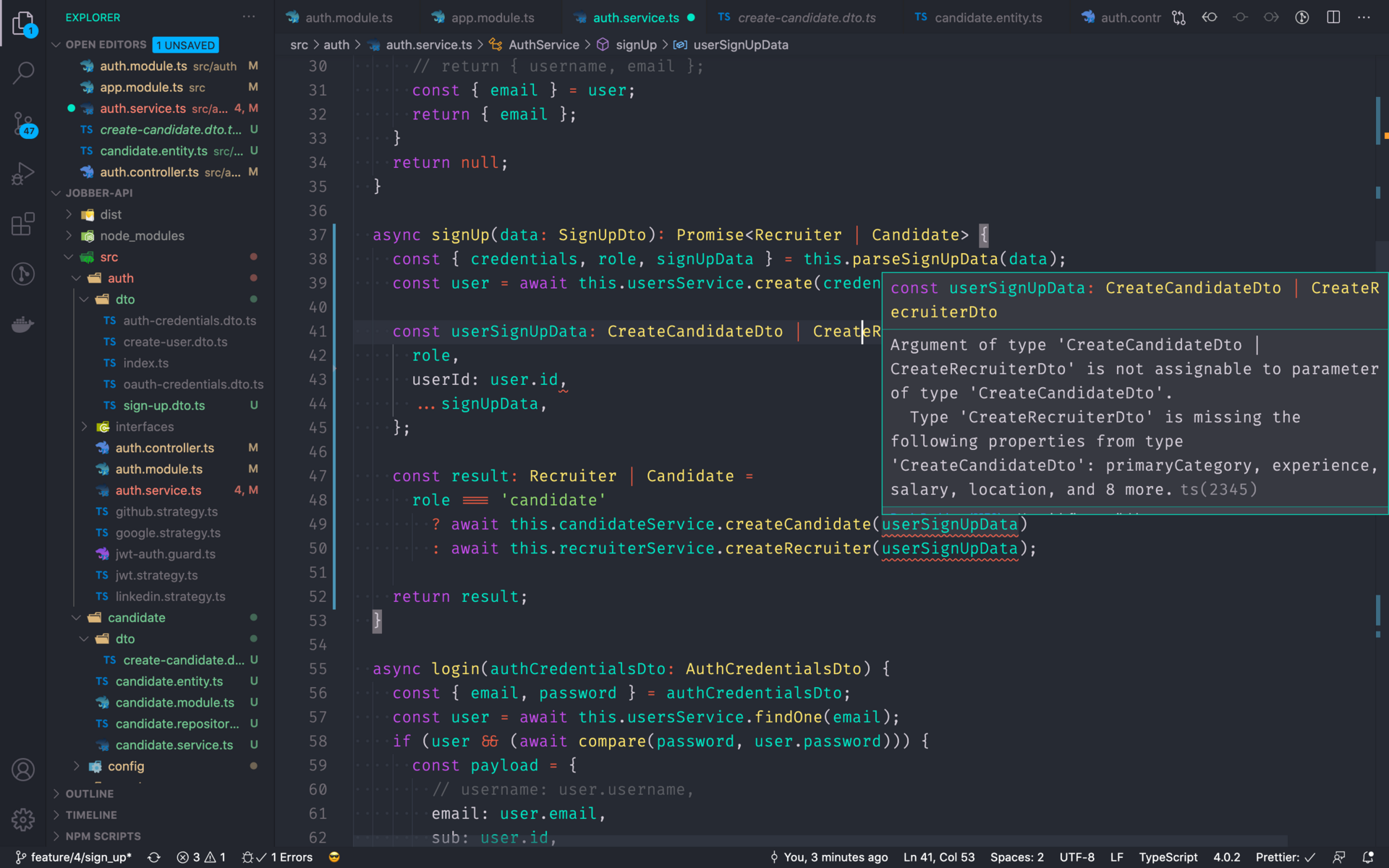The image size is (1389, 868).
Task: Switch to app.module.ts tab
Action: (x=492, y=17)
